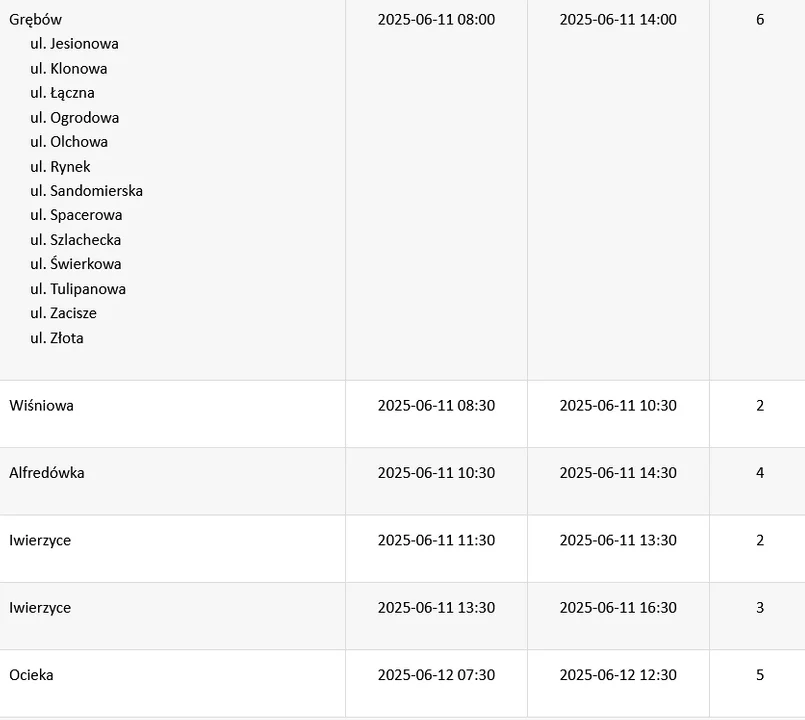Select the ul. Rynek entry
Screen dimensions: 805x720
pyautogui.click(x=60, y=166)
